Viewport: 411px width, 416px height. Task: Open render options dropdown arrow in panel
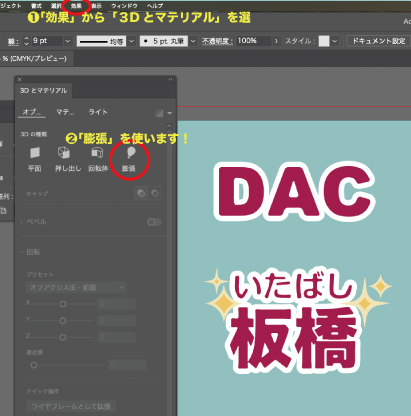point(170,113)
